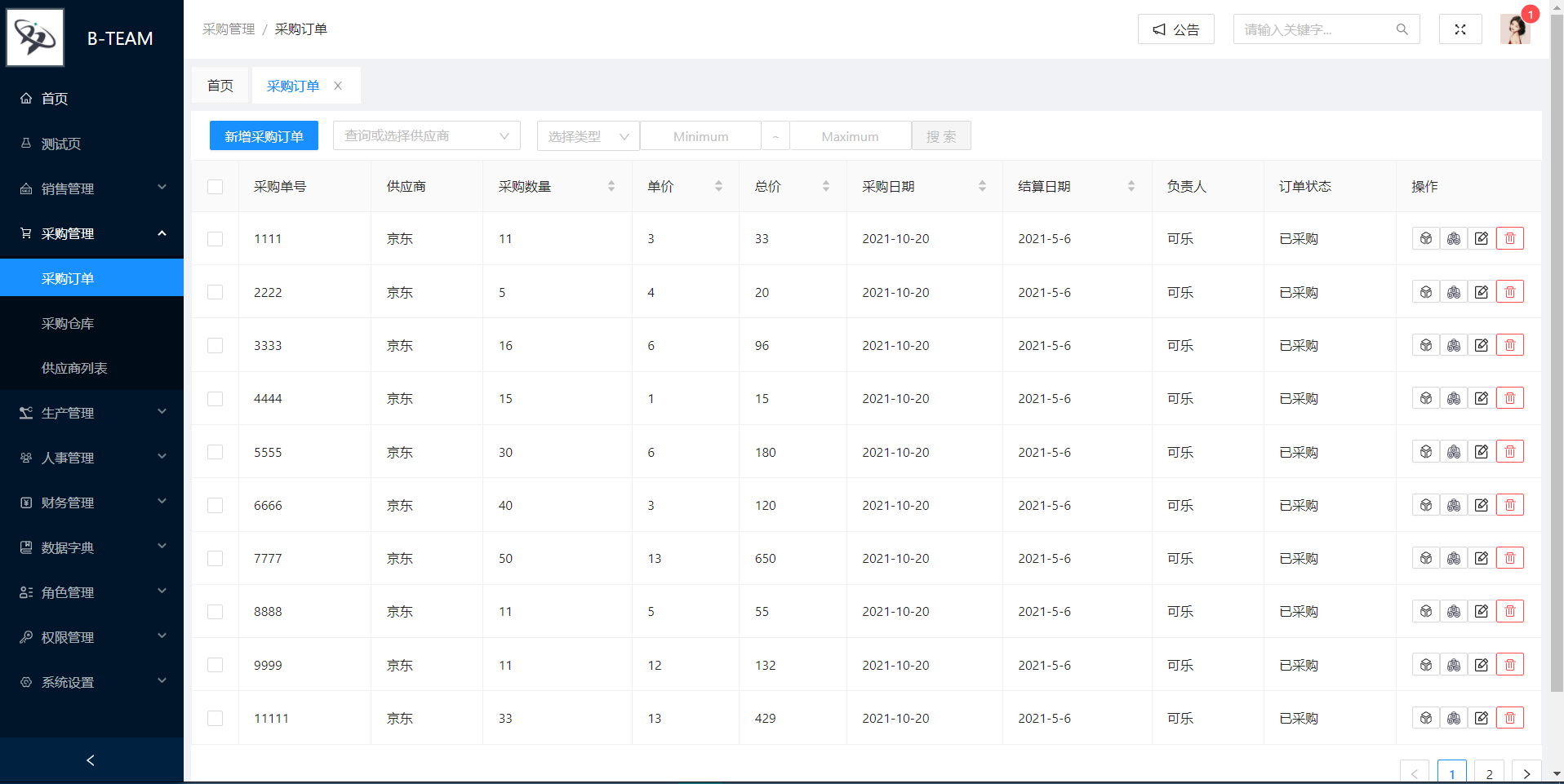Viewport: 1564px width, 784px height.
Task: Click the cube icon for order 1111
Action: click(1425, 238)
